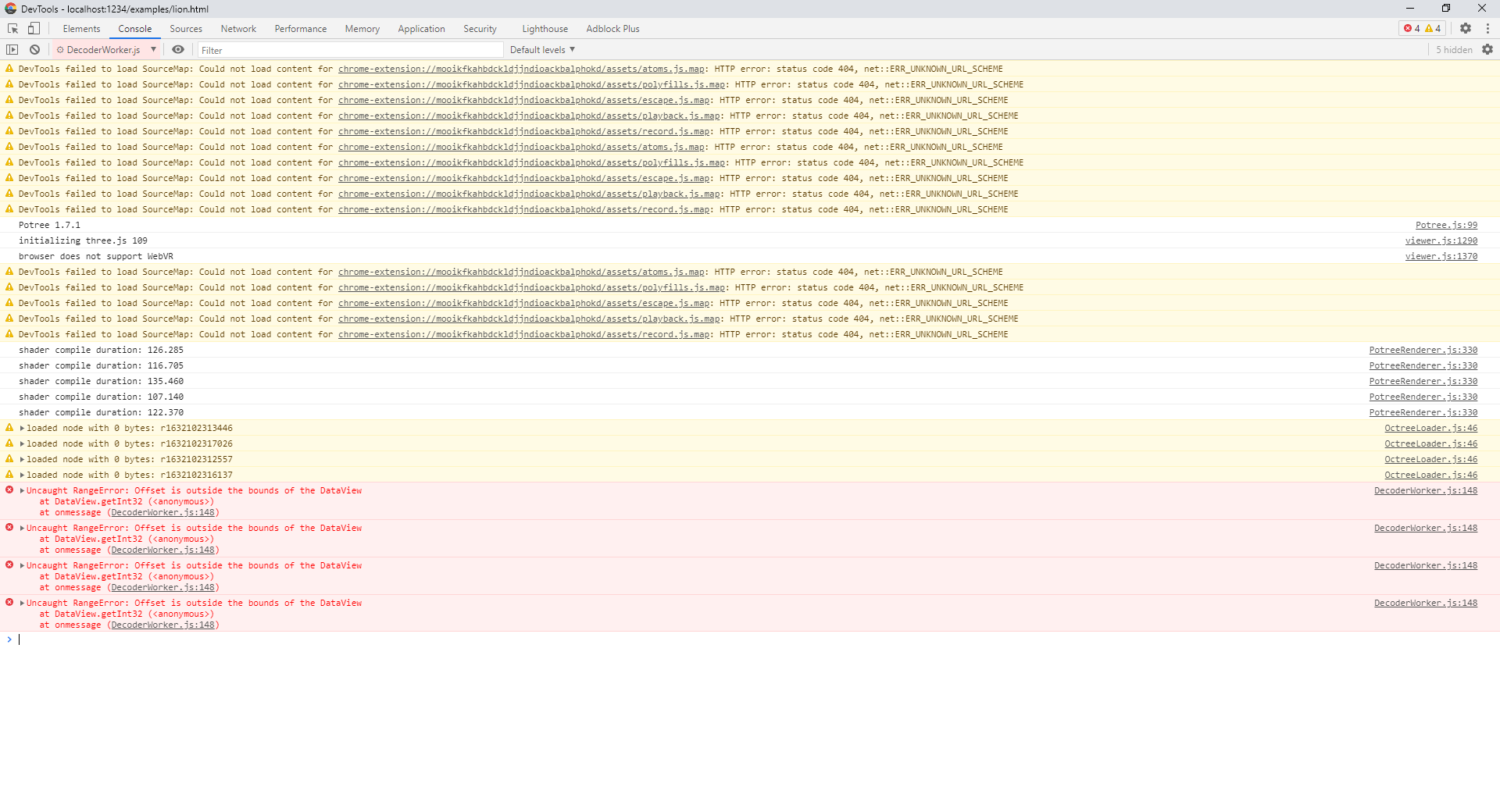Open the DevTools three-dot customize menu
Screen dimensions: 1500x812
coord(1487,28)
